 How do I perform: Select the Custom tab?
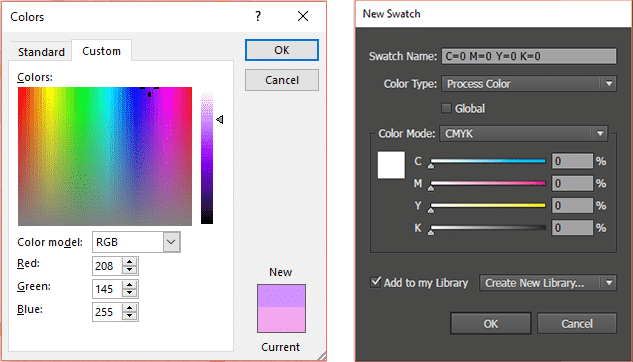pos(101,51)
